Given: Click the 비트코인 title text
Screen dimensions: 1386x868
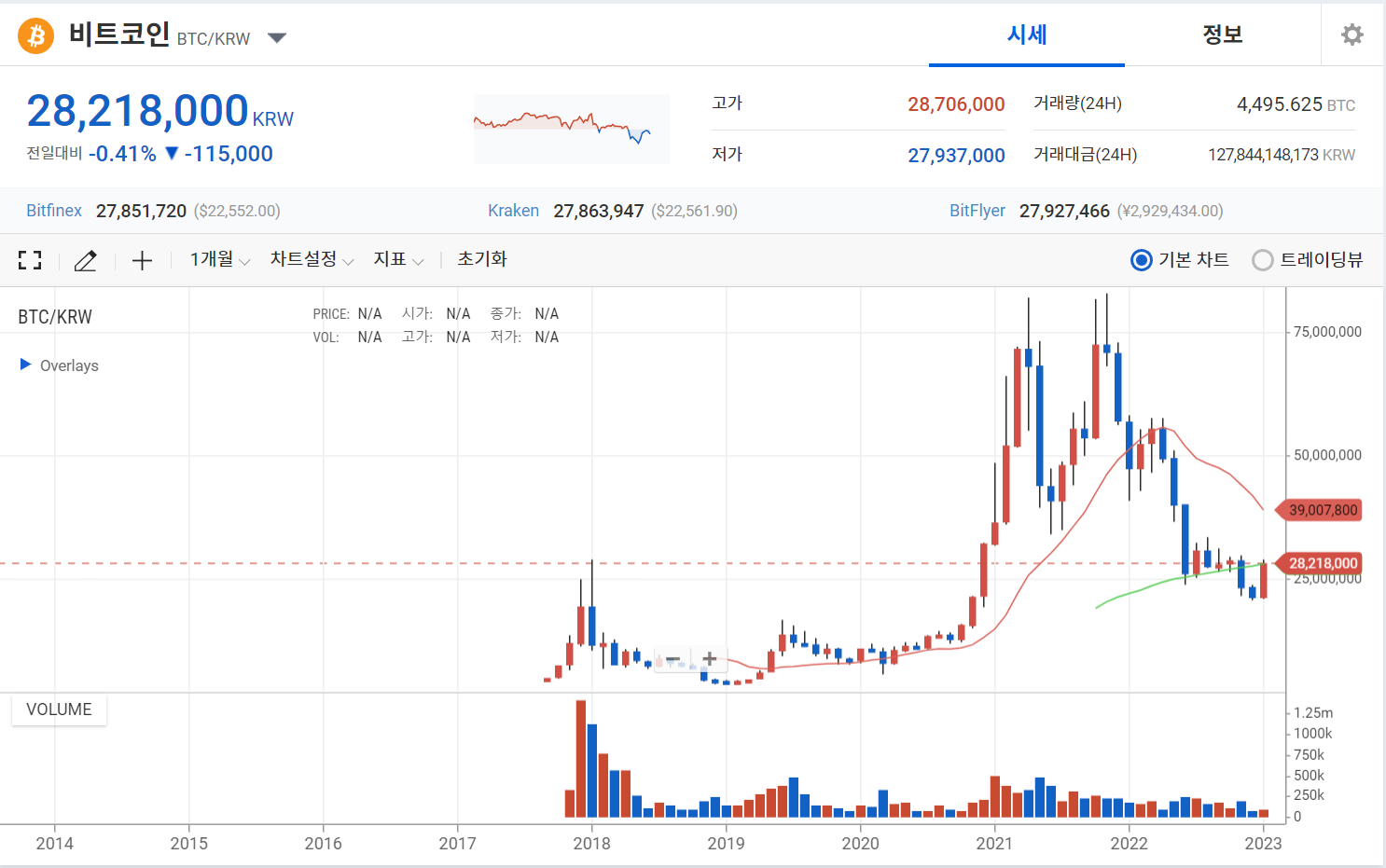Looking at the screenshot, I should click(x=119, y=34).
